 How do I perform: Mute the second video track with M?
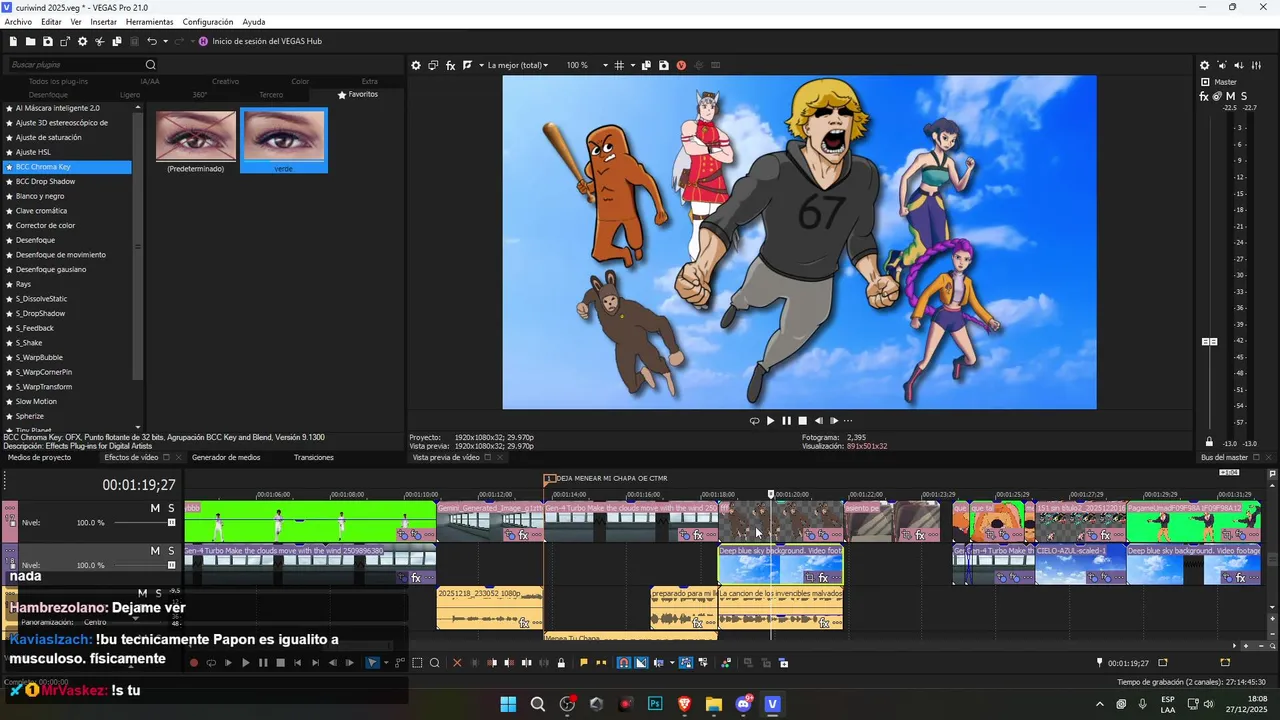click(x=155, y=551)
